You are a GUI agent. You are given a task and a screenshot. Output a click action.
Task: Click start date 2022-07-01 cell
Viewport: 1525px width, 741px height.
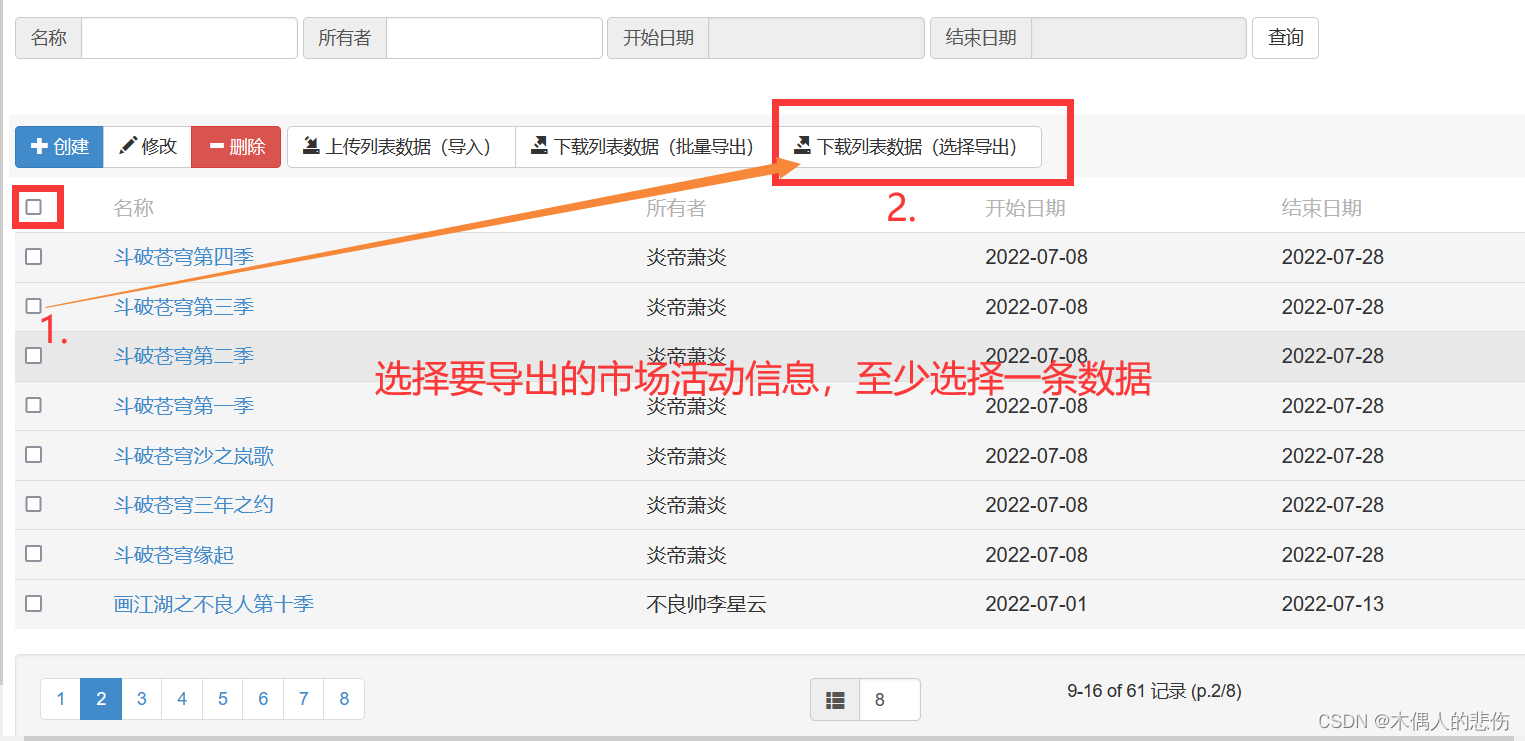point(1036,604)
